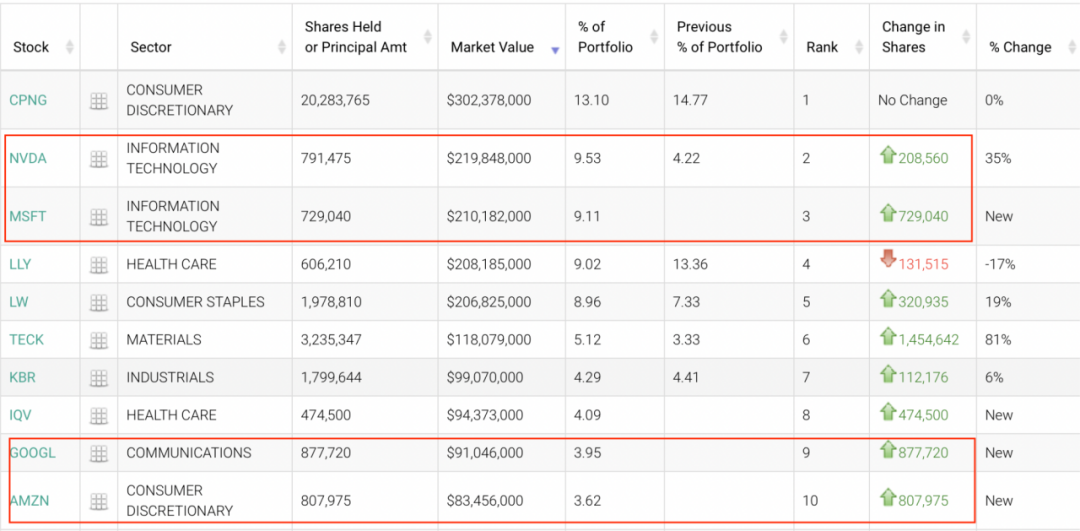Image resolution: width=1080 pixels, height=531 pixels.
Task: Sort by Change in Shares column
Action: pos(923,38)
